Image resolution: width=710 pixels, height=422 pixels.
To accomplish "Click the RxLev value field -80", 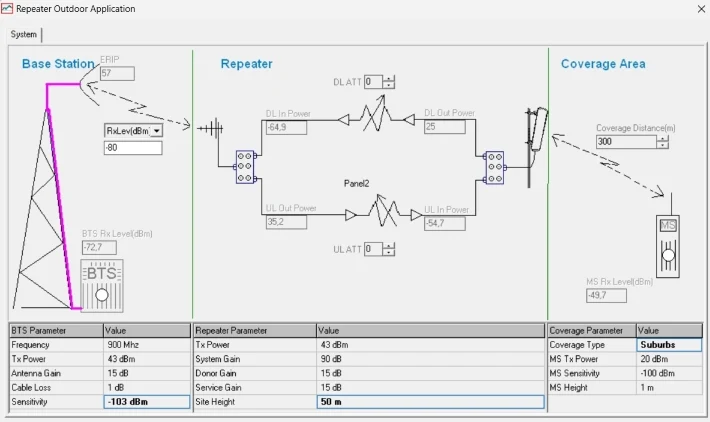I will [133, 148].
